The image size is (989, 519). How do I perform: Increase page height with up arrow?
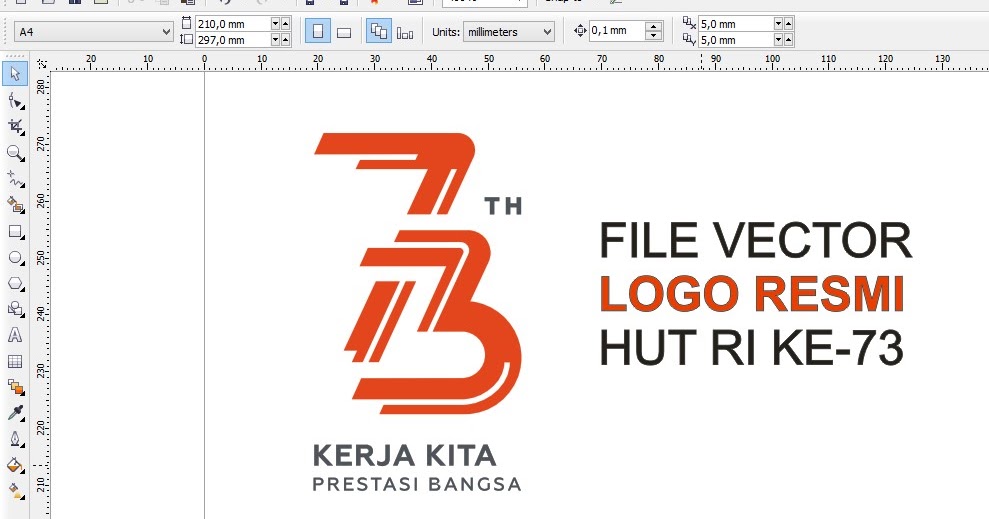point(285,40)
